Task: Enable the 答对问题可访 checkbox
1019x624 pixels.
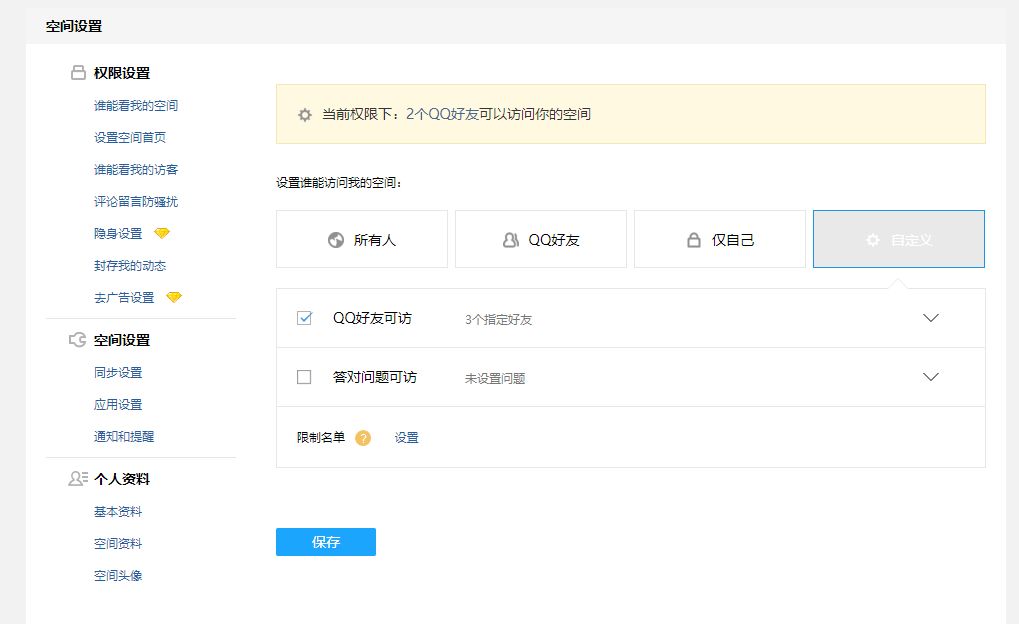Action: [x=305, y=378]
